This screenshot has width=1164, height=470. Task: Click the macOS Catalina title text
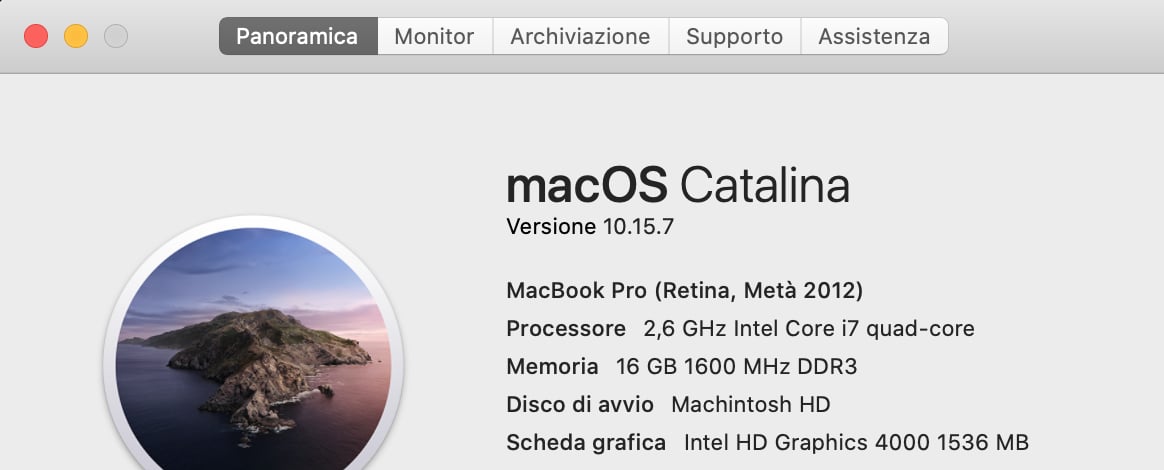click(x=678, y=186)
